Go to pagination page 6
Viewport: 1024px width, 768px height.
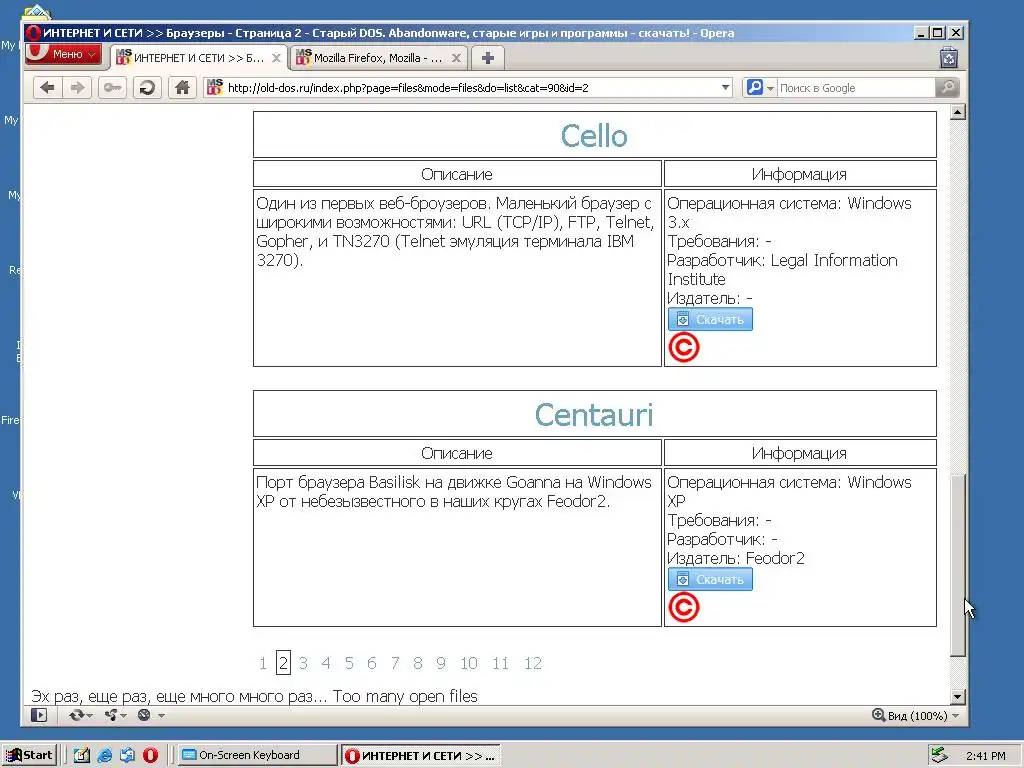372,663
